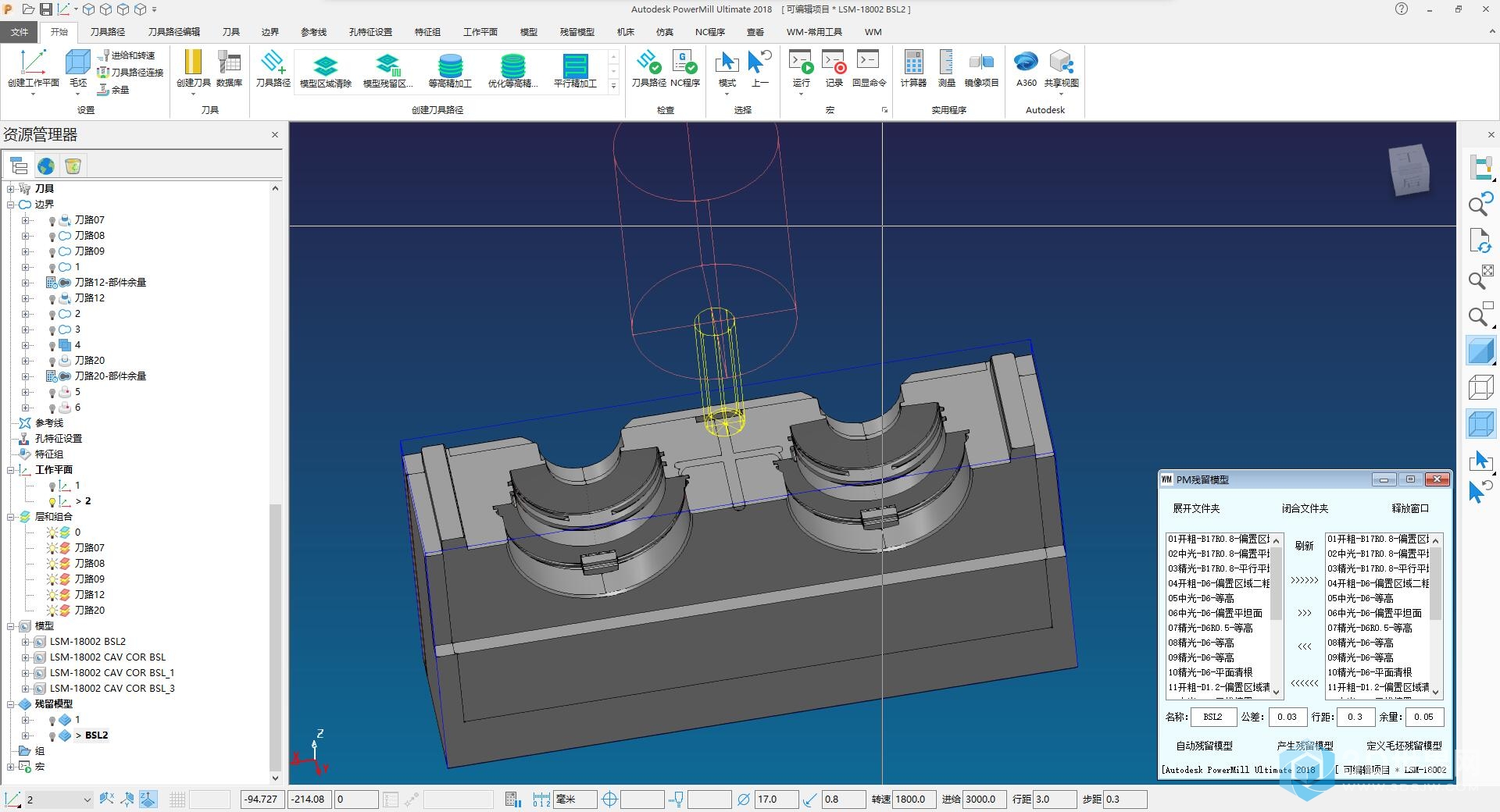
Task: Choose 平行精加工 strategy
Action: coord(575,66)
